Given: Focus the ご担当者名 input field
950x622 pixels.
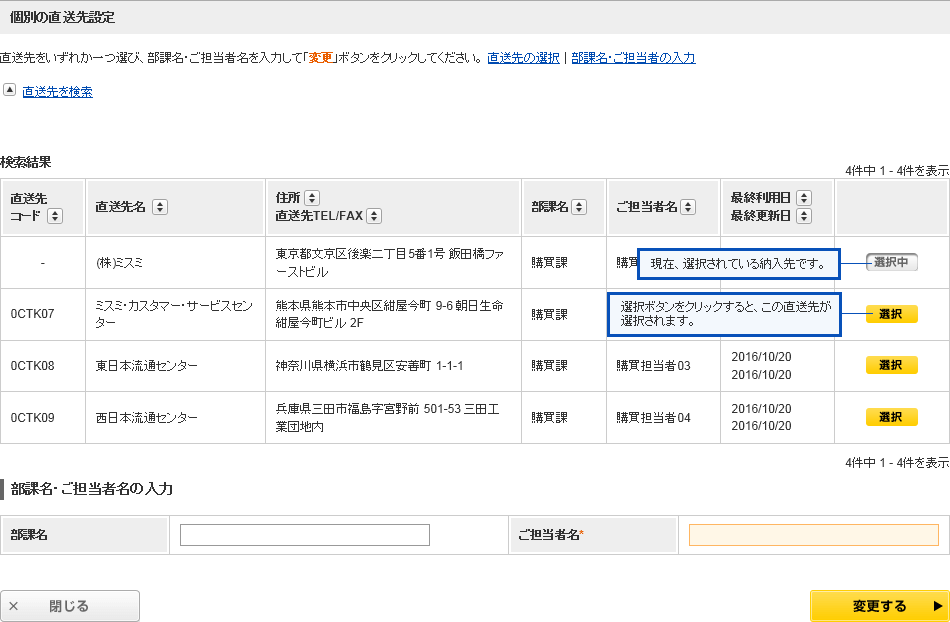Looking at the screenshot, I should [813, 535].
